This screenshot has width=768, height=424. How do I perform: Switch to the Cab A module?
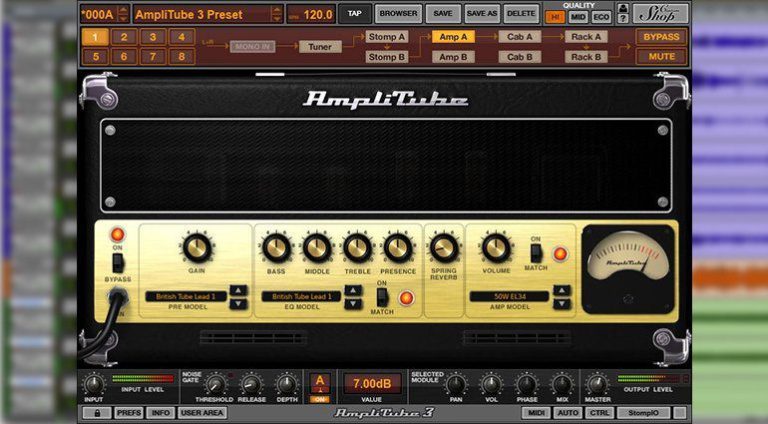coord(519,37)
